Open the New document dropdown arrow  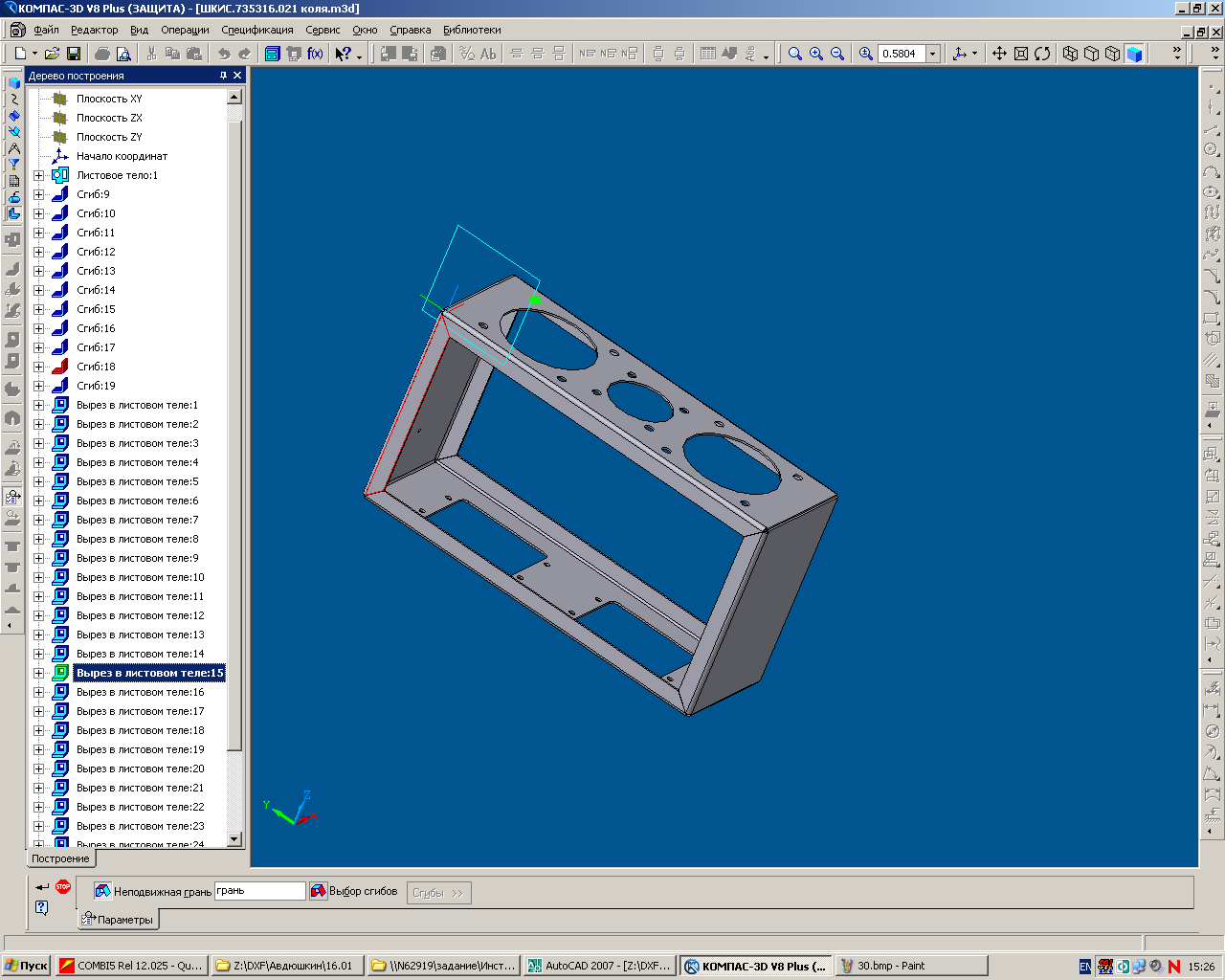(x=34, y=54)
